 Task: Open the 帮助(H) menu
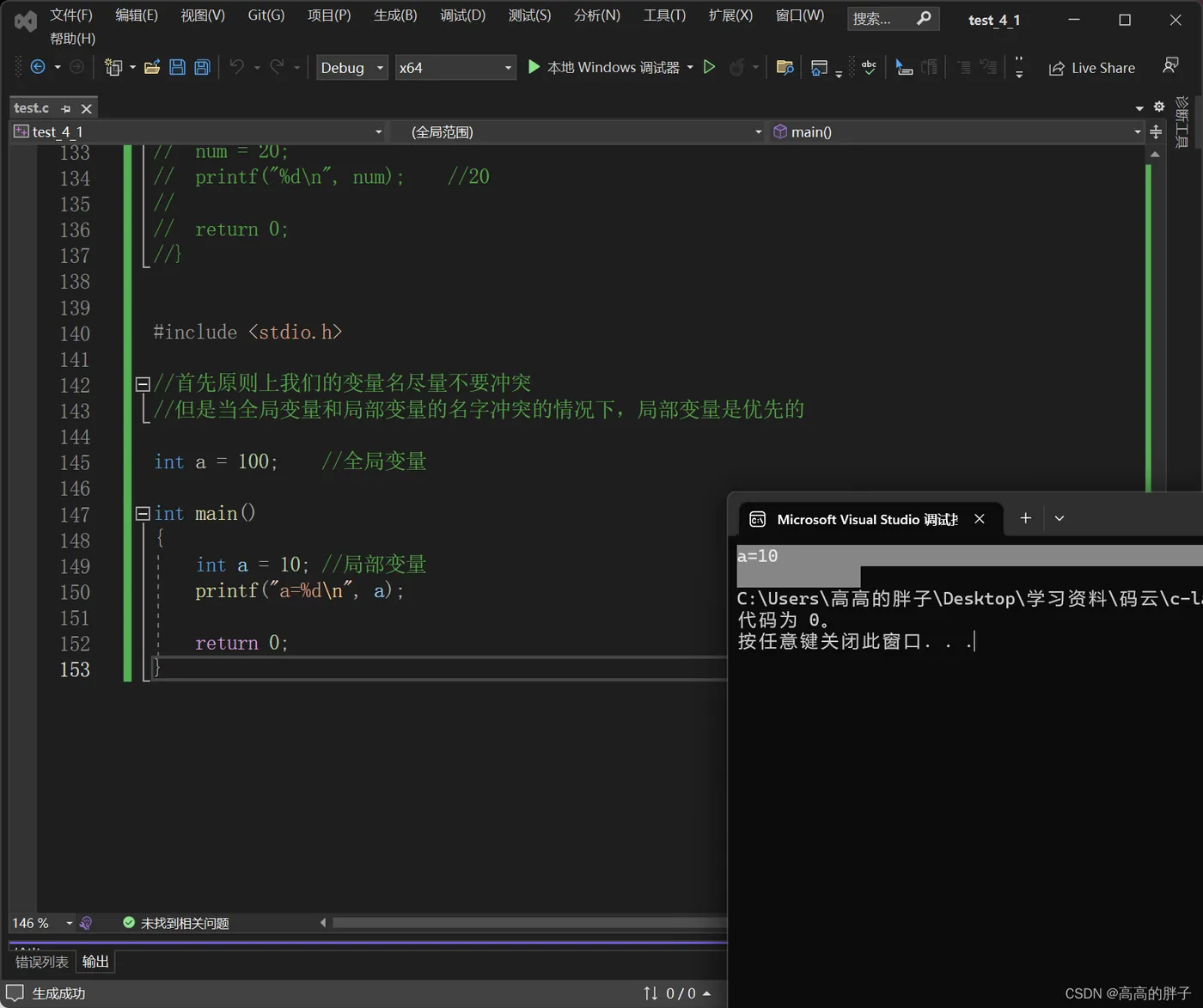coord(73,39)
